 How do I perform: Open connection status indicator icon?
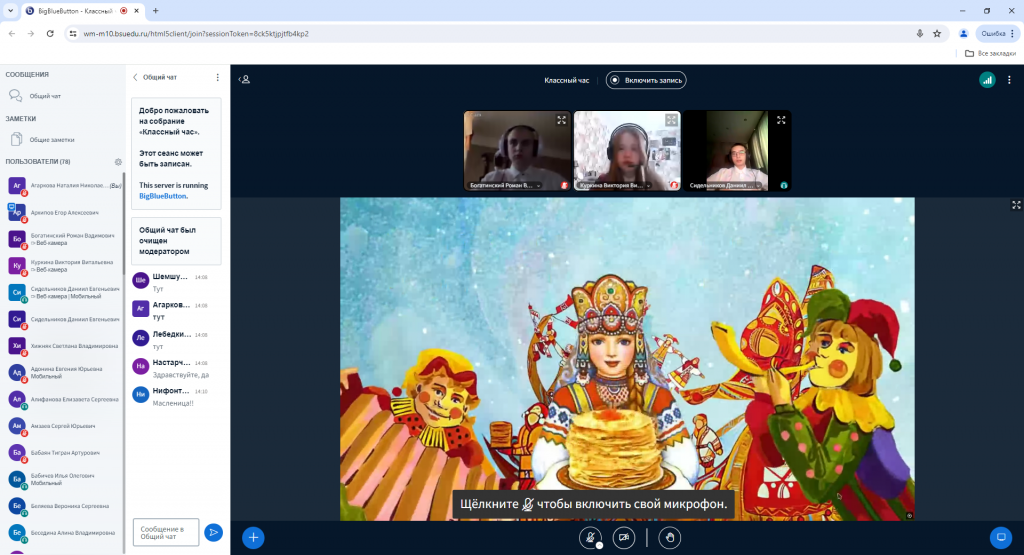tap(987, 80)
